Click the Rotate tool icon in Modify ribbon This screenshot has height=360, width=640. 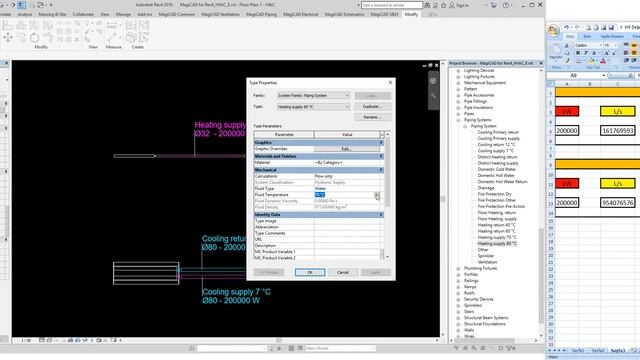(x=35, y=38)
